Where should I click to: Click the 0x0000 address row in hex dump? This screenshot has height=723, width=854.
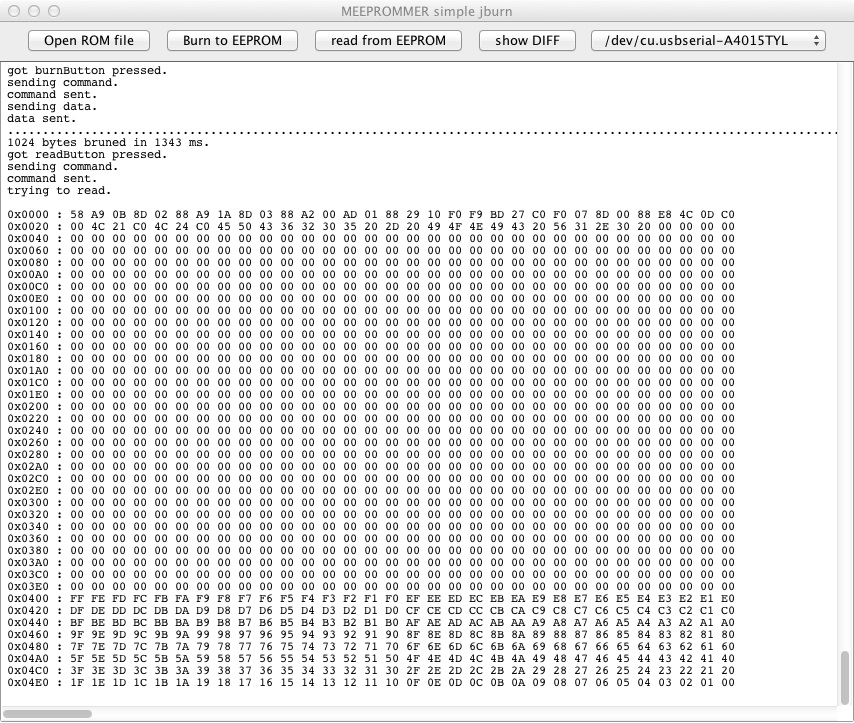[28, 215]
